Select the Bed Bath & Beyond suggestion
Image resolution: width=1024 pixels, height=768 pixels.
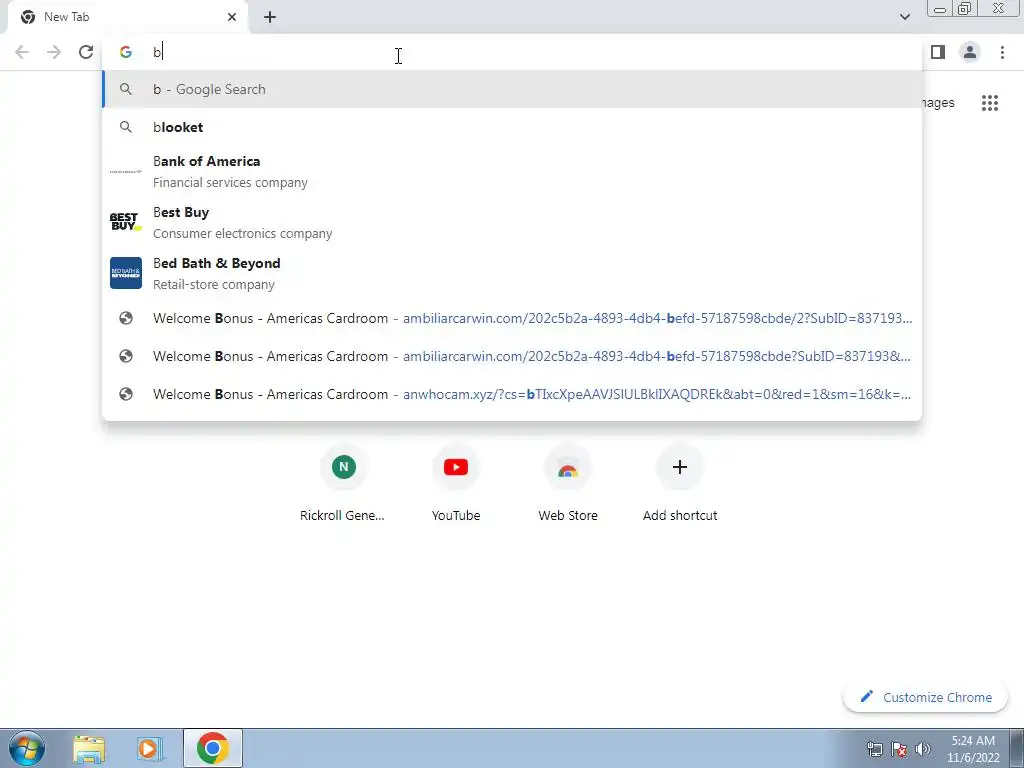click(512, 274)
